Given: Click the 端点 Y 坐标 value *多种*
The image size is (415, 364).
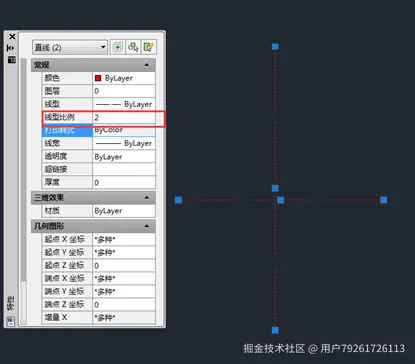Looking at the screenshot, I should 124,291.
